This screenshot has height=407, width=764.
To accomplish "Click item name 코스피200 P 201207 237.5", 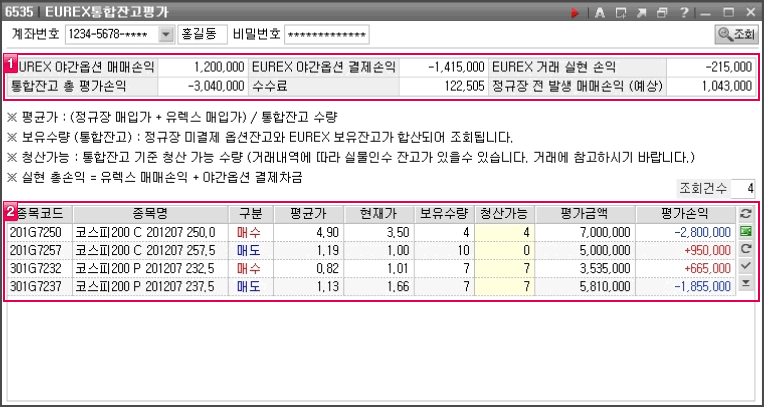I will pos(151,287).
